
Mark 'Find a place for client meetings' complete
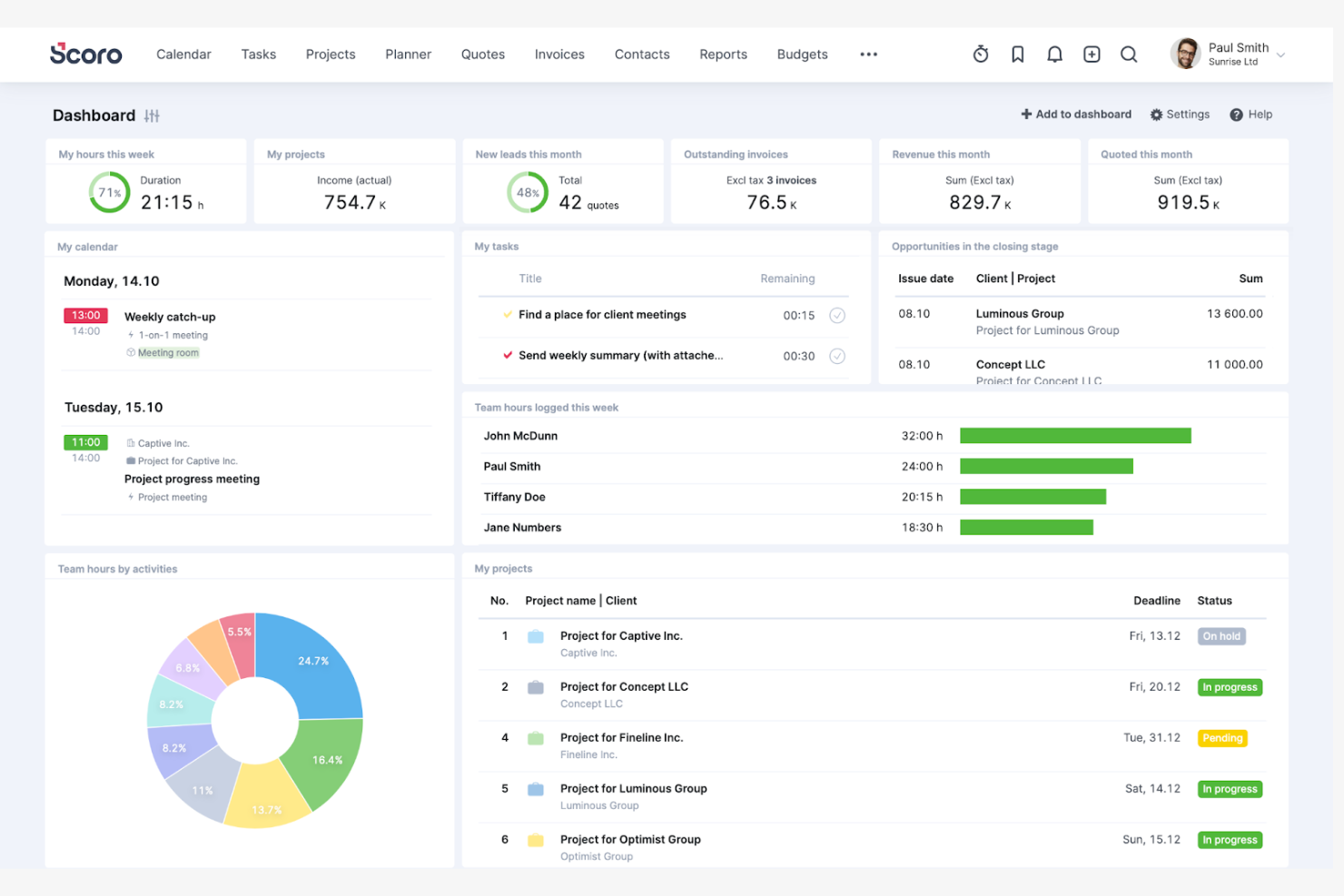pos(837,315)
